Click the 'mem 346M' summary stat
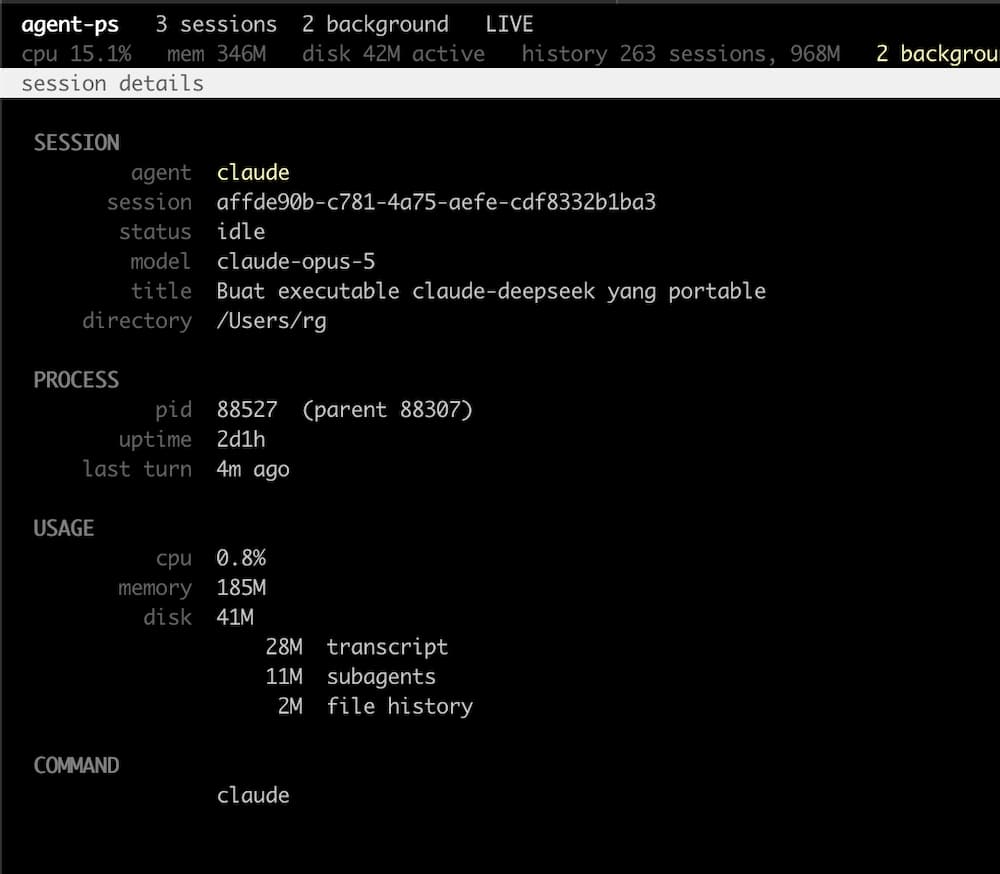 (216, 54)
